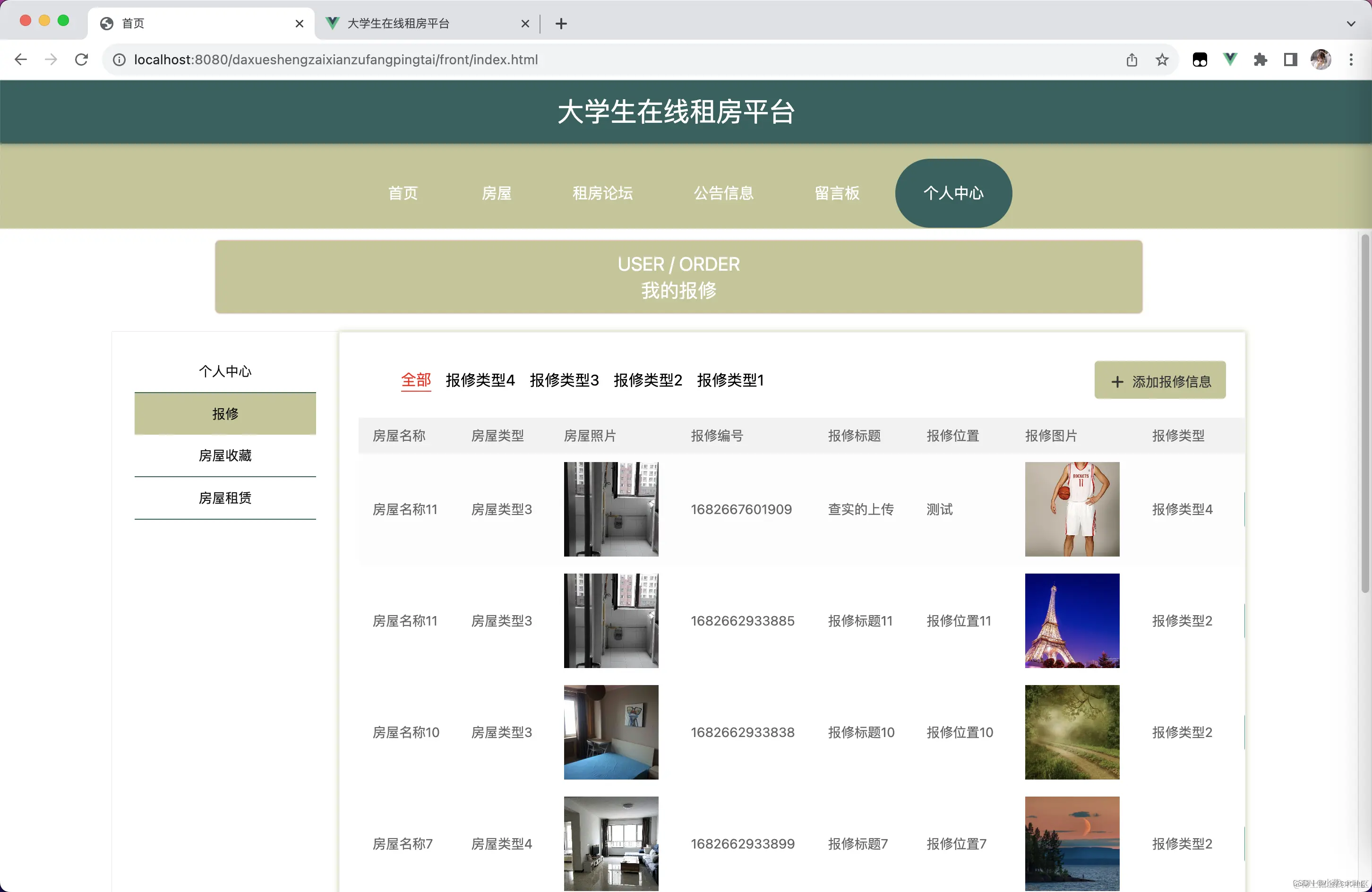Filter repairs by 报修类型3
The image size is (1372, 892).
[564, 380]
